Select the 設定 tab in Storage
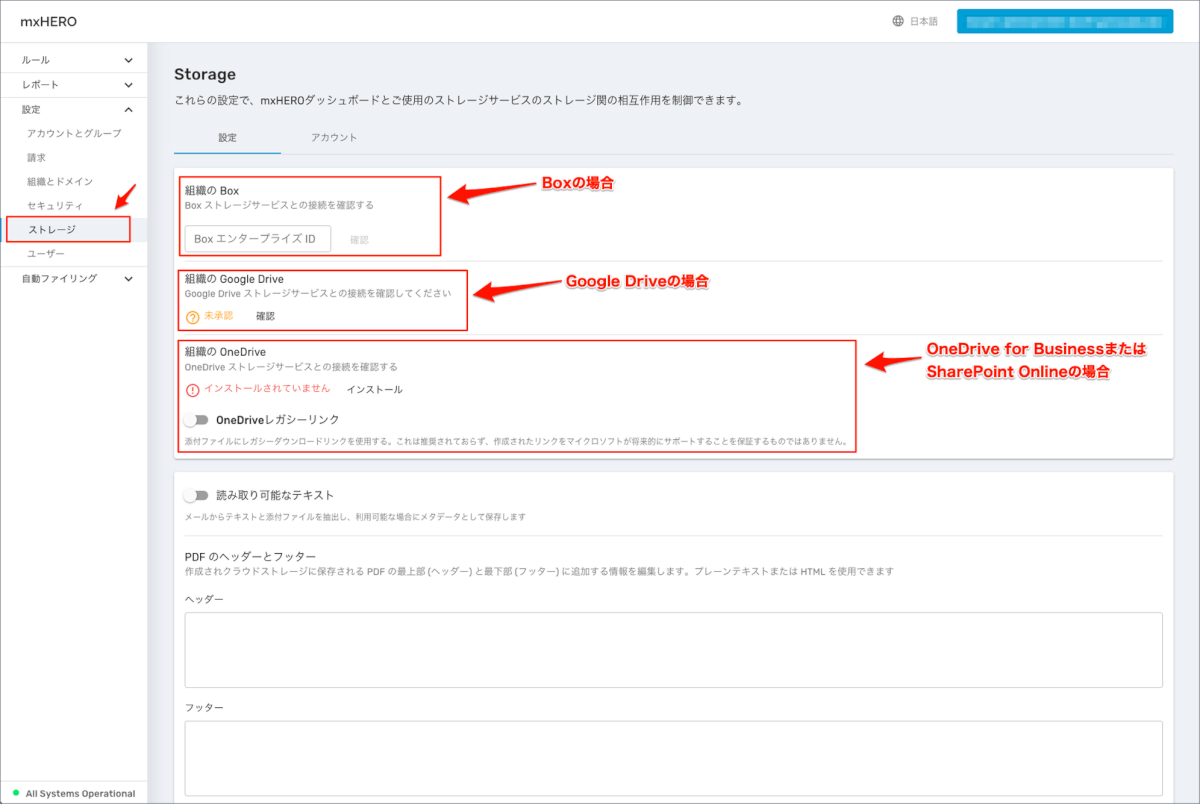The width and height of the screenshot is (1200, 804). coord(227,137)
